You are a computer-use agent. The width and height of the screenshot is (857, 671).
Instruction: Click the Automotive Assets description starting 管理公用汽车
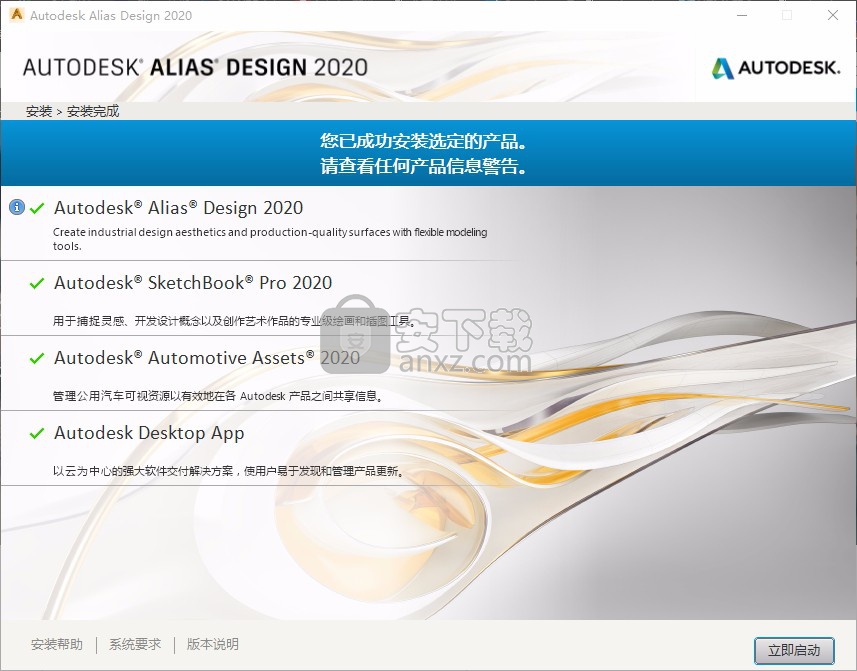(218, 396)
